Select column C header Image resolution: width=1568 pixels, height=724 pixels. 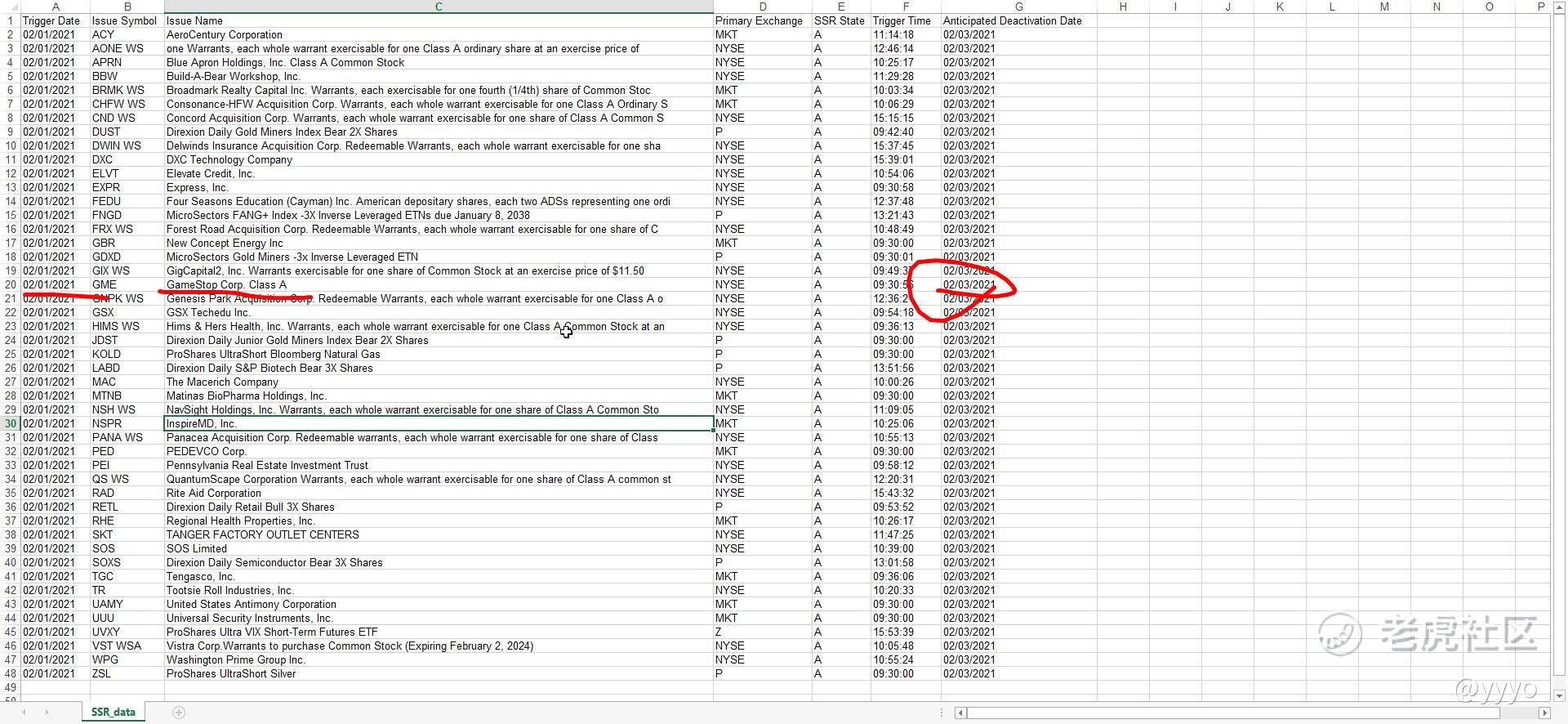pos(439,7)
